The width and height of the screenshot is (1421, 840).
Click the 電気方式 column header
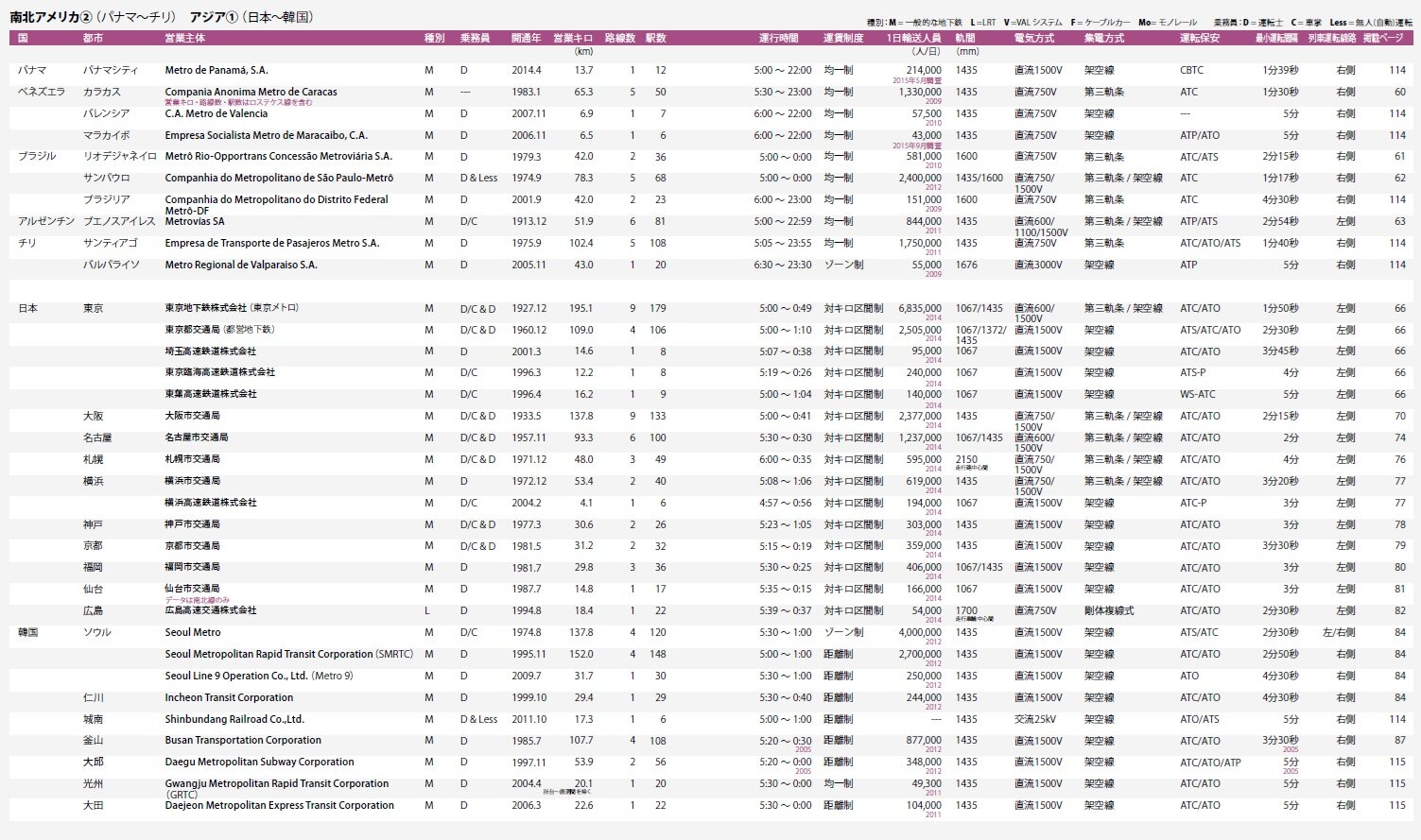point(1034,39)
